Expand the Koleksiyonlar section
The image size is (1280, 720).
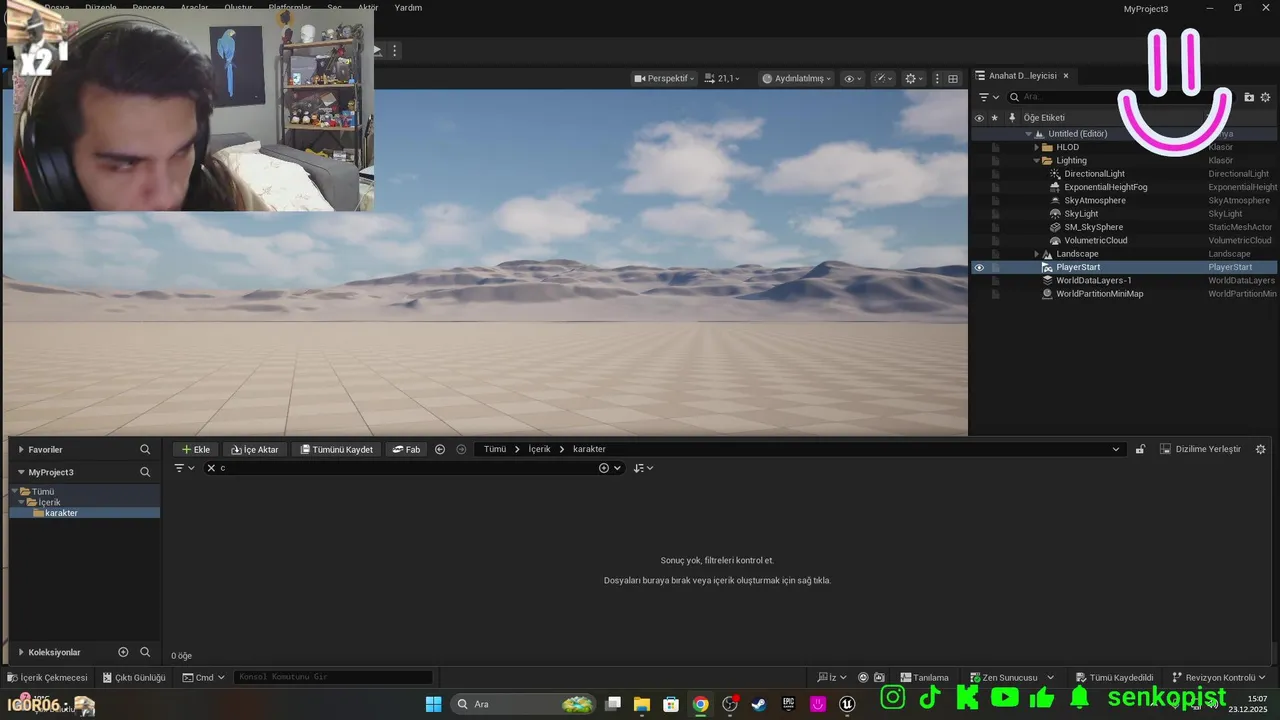point(21,653)
